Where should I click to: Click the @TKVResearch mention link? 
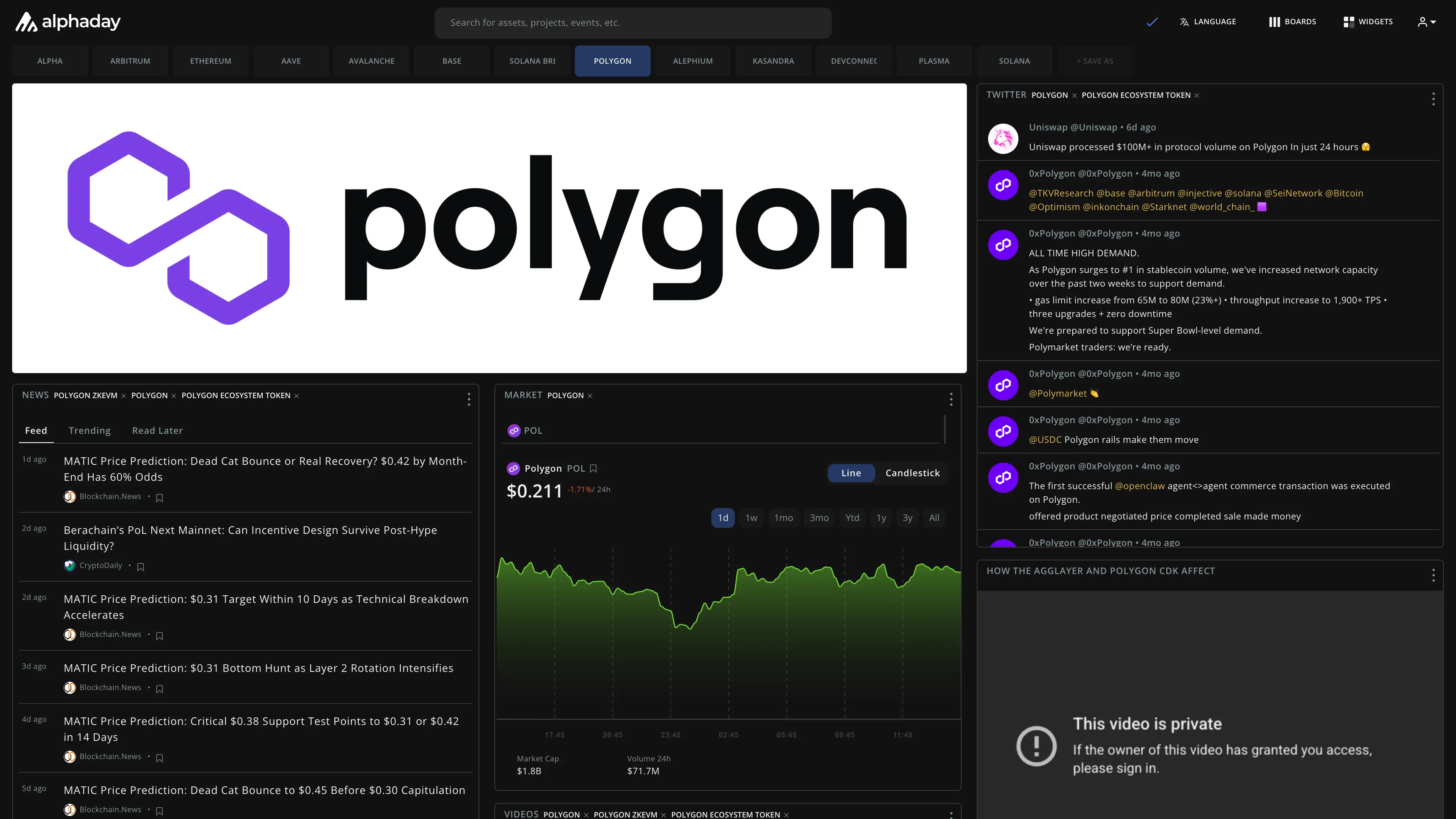(x=1061, y=193)
